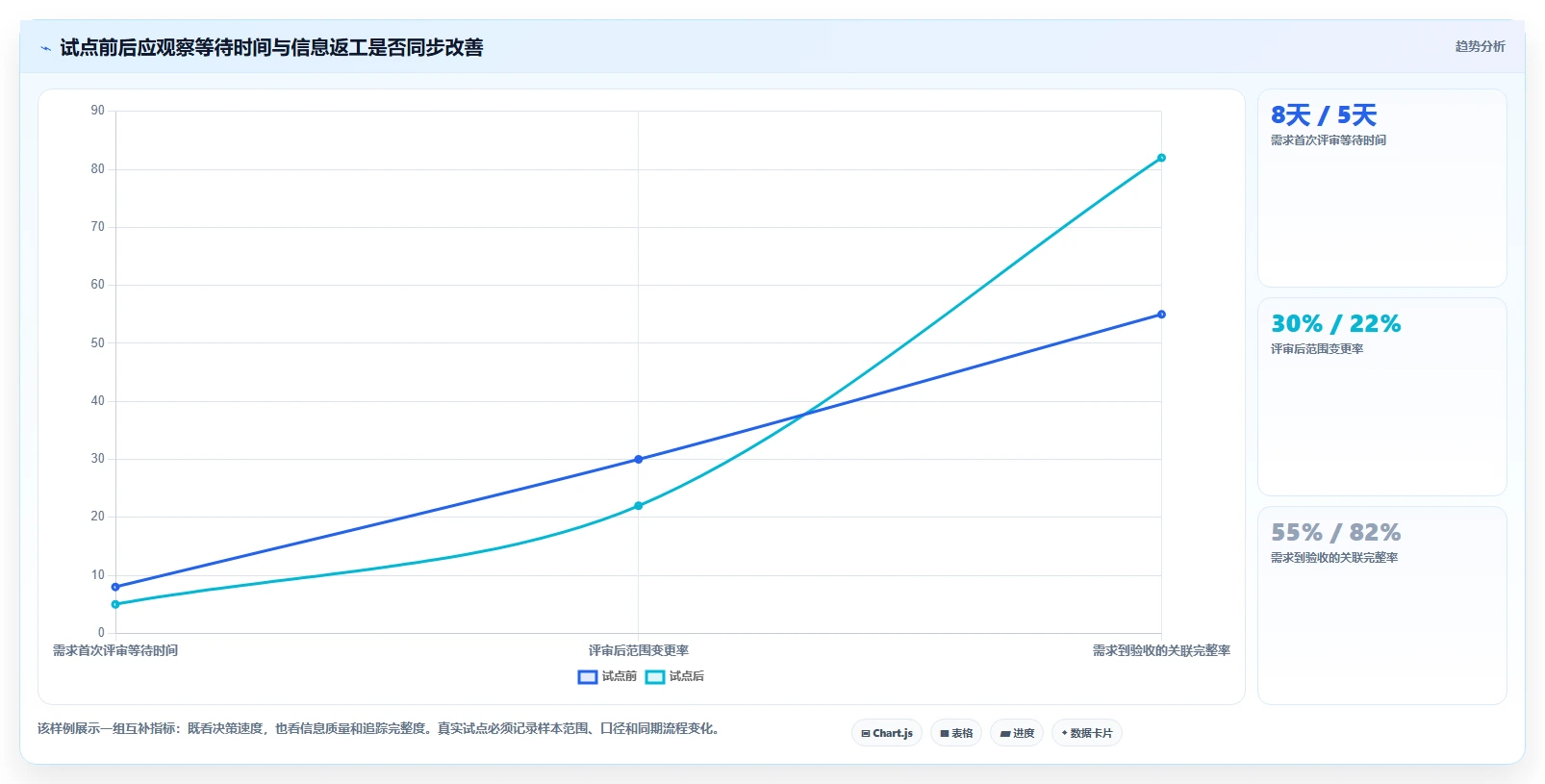Click 试点后 data point at value 5
The height and width of the screenshot is (784, 1545).
(x=115, y=604)
